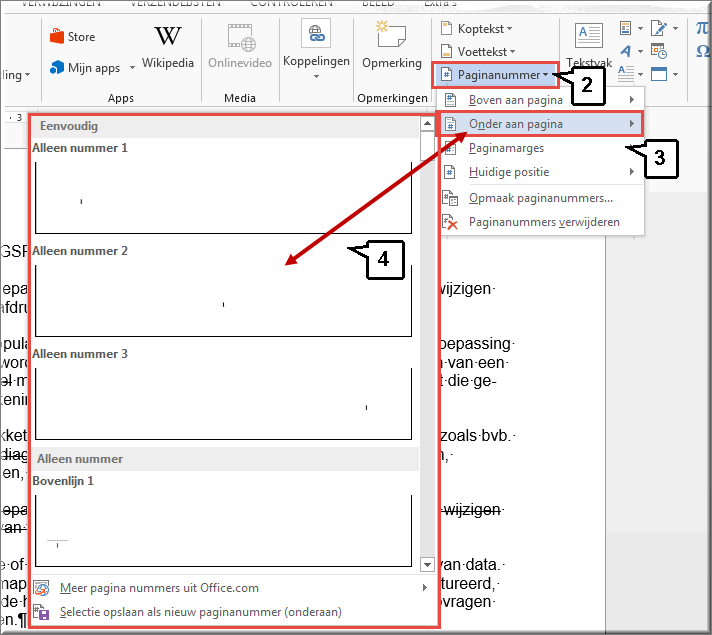712x635 pixels.
Task: Open the Paginamarges submenu
Action: (x=540, y=148)
